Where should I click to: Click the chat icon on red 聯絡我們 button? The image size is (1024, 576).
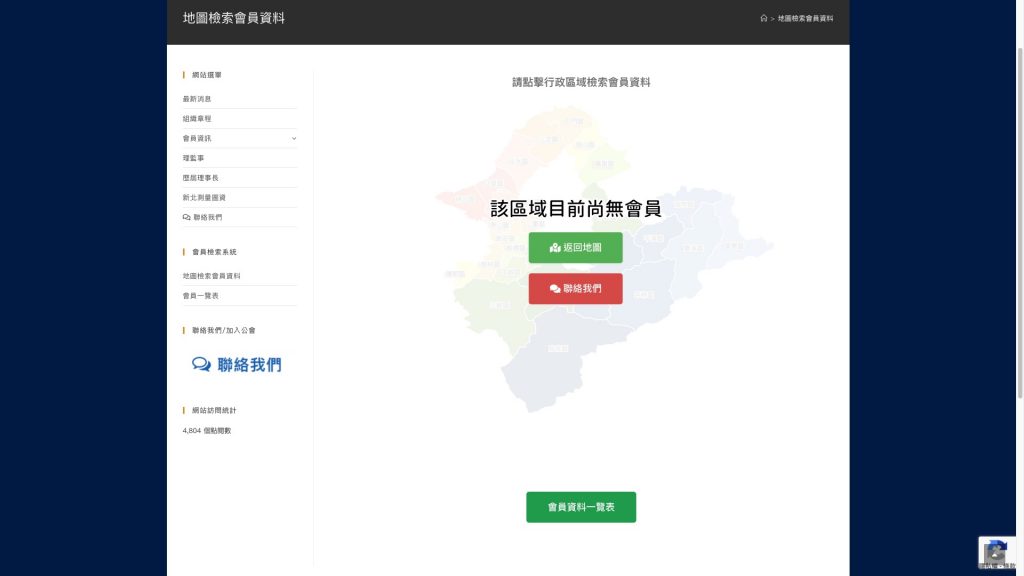555,289
